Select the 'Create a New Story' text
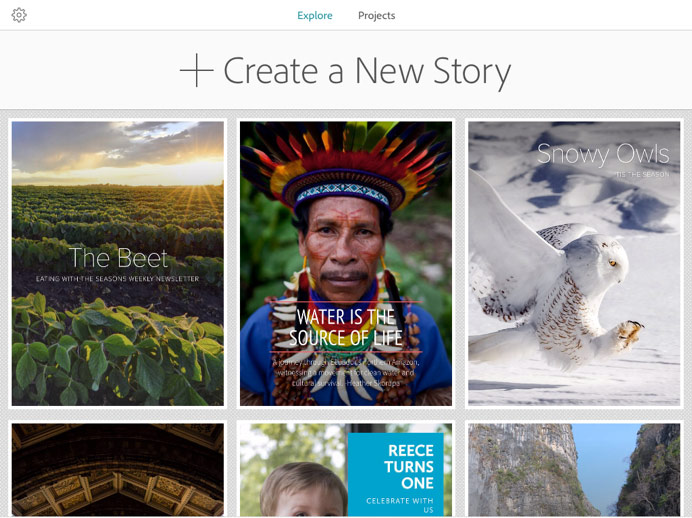 pos(367,71)
